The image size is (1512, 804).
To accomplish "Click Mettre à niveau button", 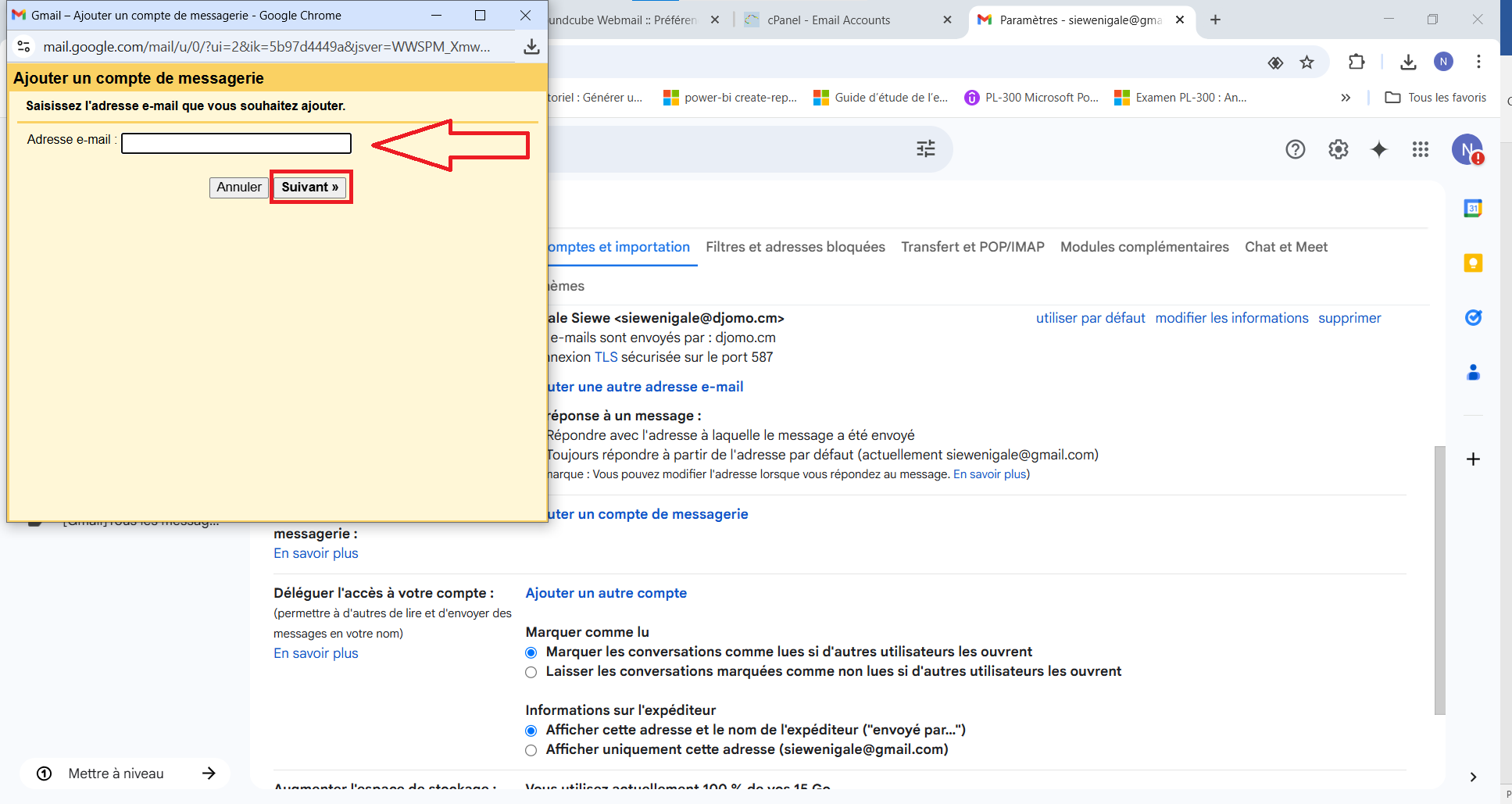I will 125,774.
